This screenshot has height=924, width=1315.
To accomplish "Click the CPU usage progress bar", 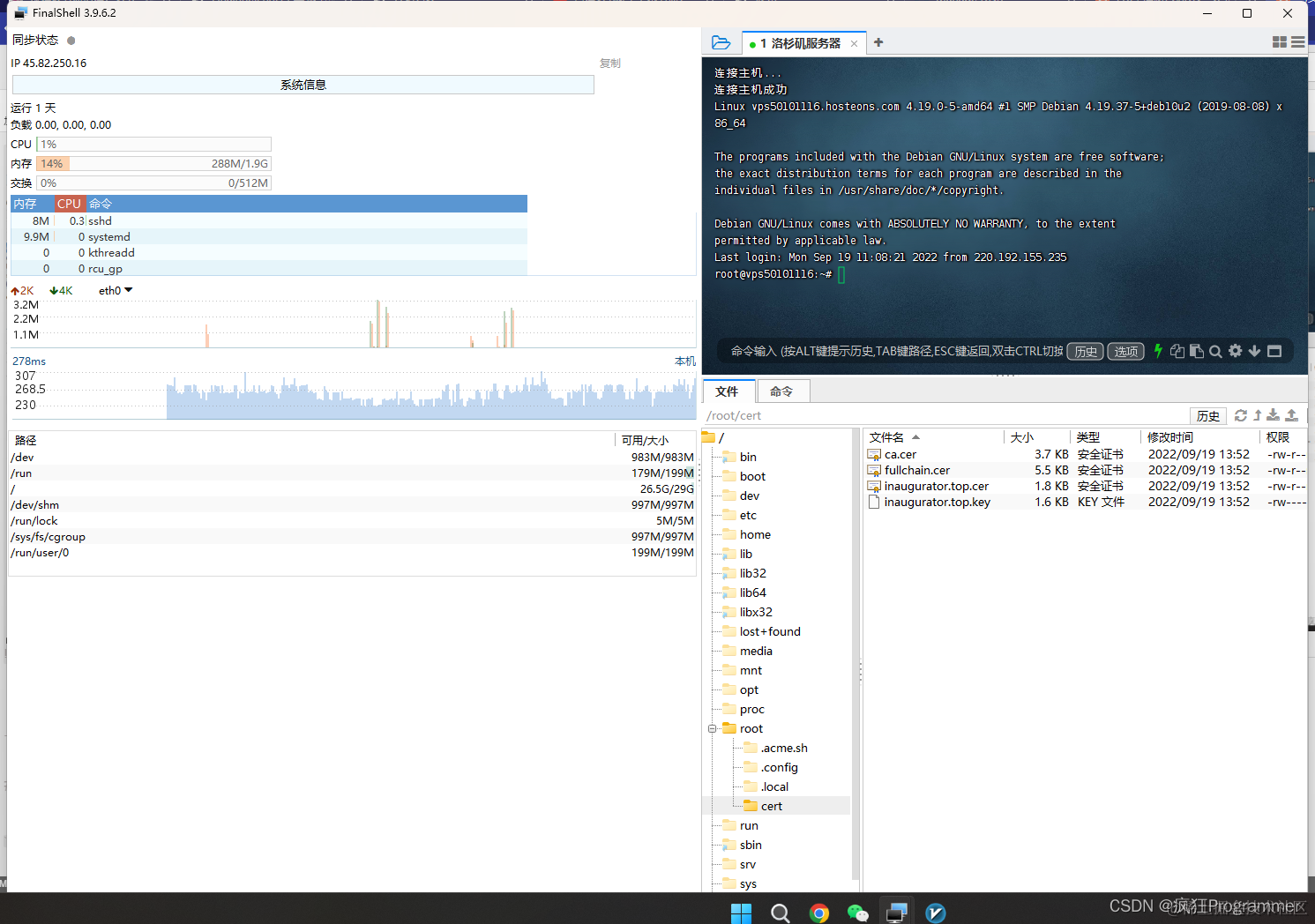I will pyautogui.click(x=153, y=145).
